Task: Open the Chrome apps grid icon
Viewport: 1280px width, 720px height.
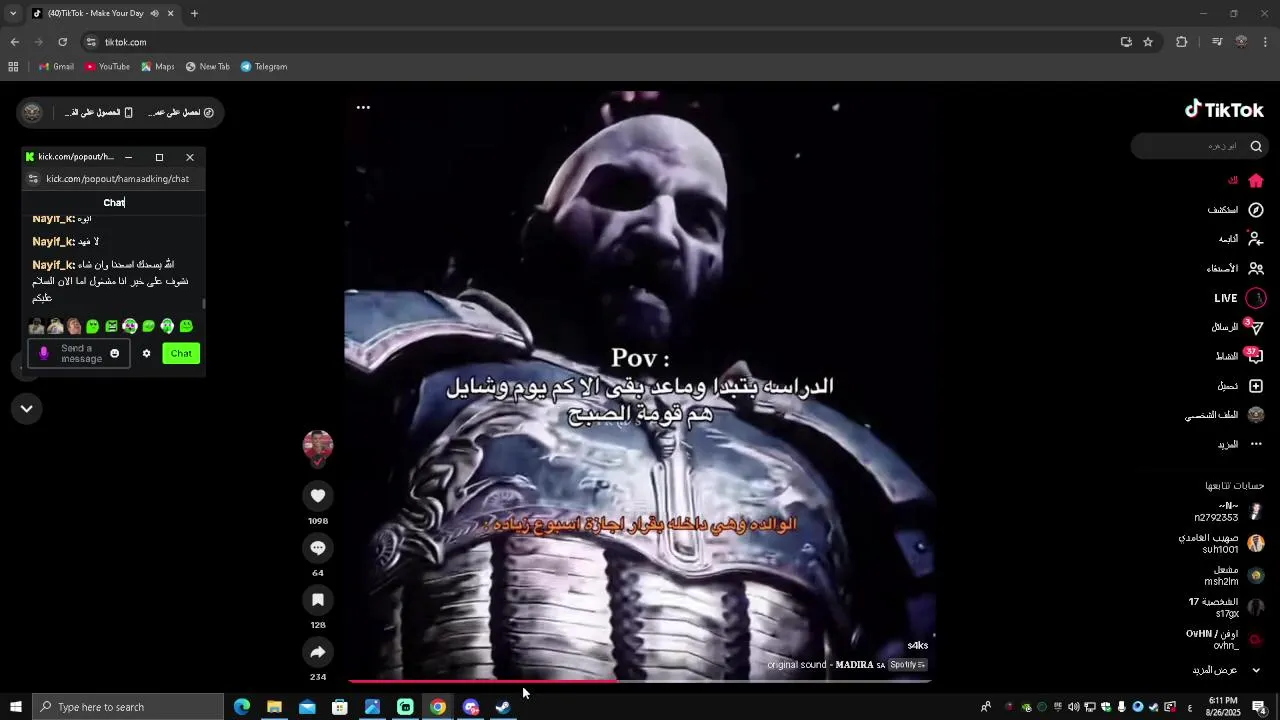Action: tap(13, 67)
